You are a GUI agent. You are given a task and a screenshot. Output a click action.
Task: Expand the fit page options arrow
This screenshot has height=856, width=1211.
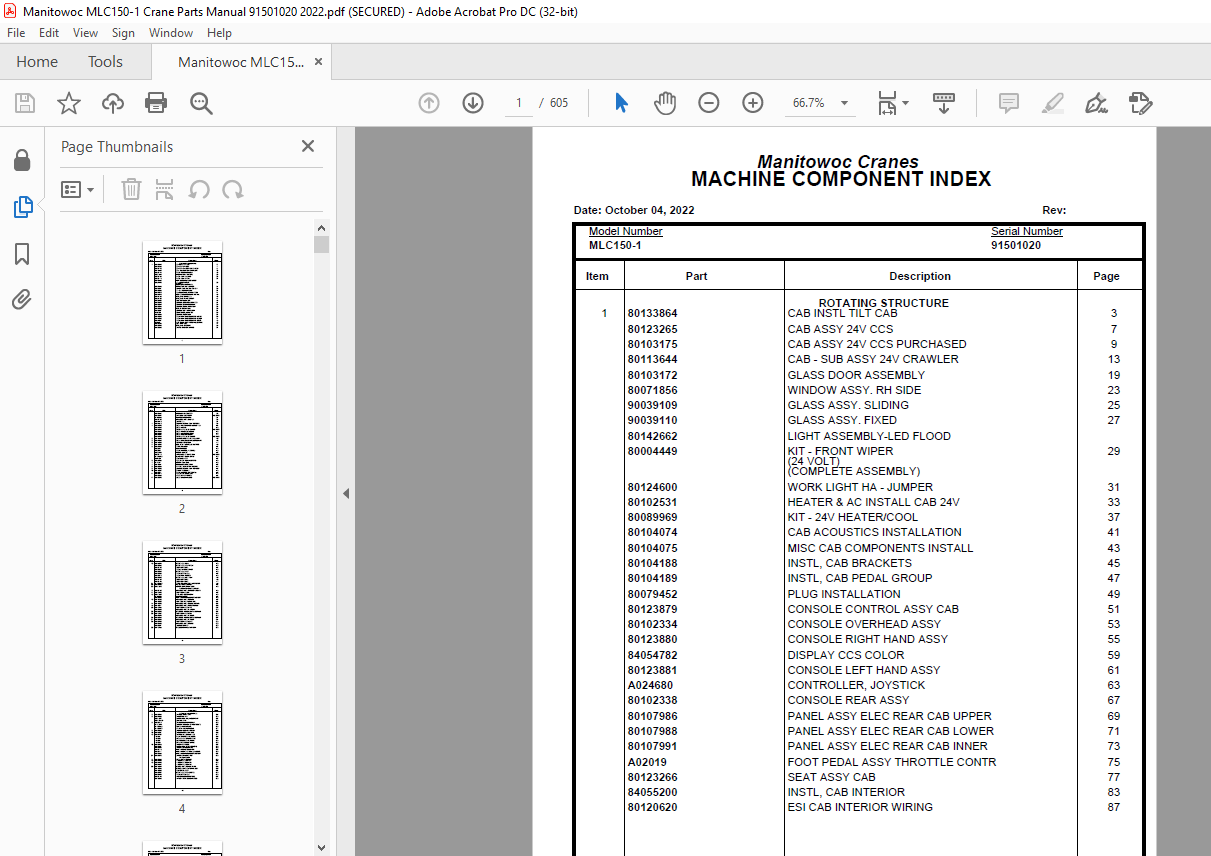click(x=905, y=103)
